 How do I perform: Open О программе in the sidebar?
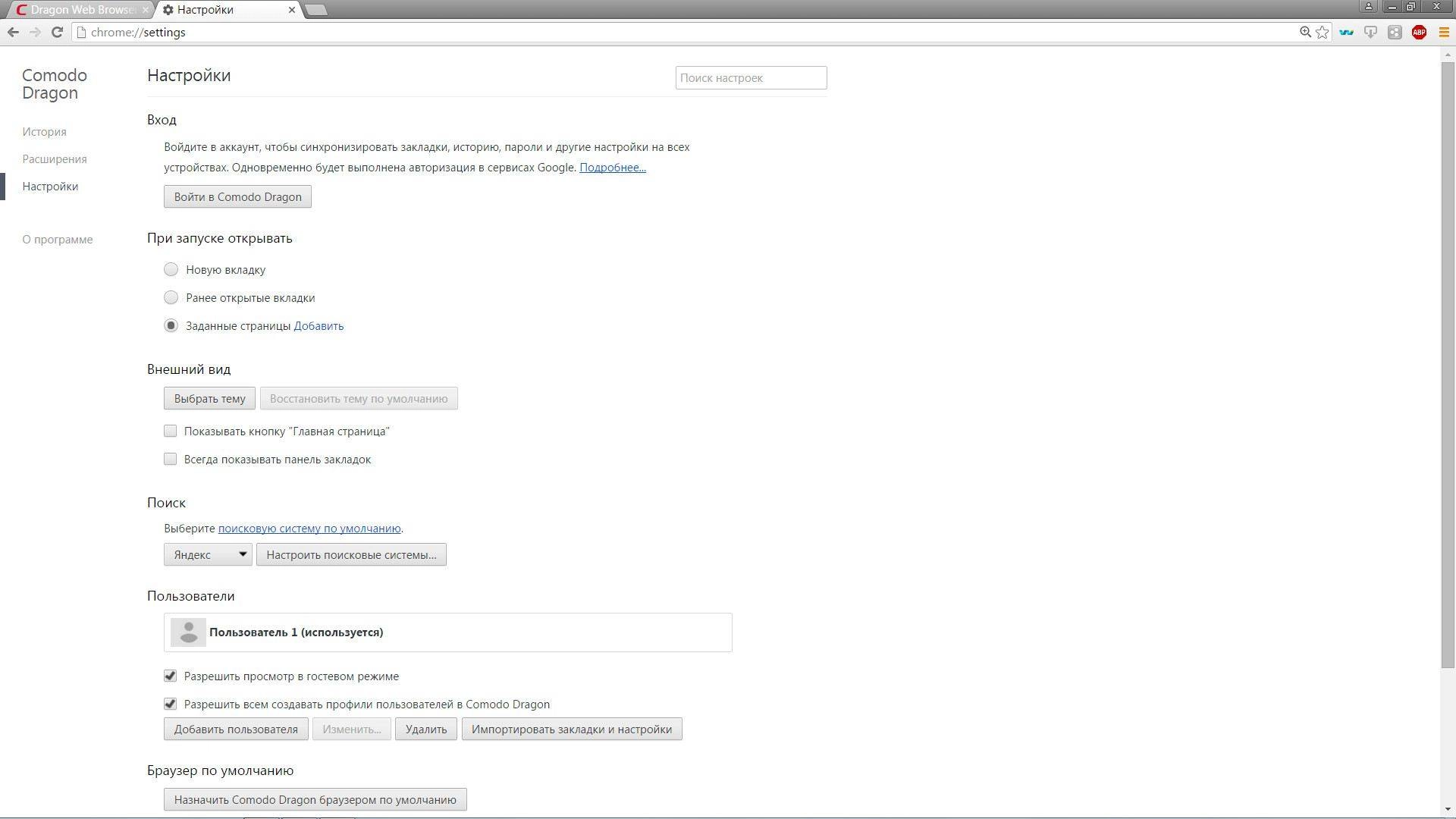[58, 240]
